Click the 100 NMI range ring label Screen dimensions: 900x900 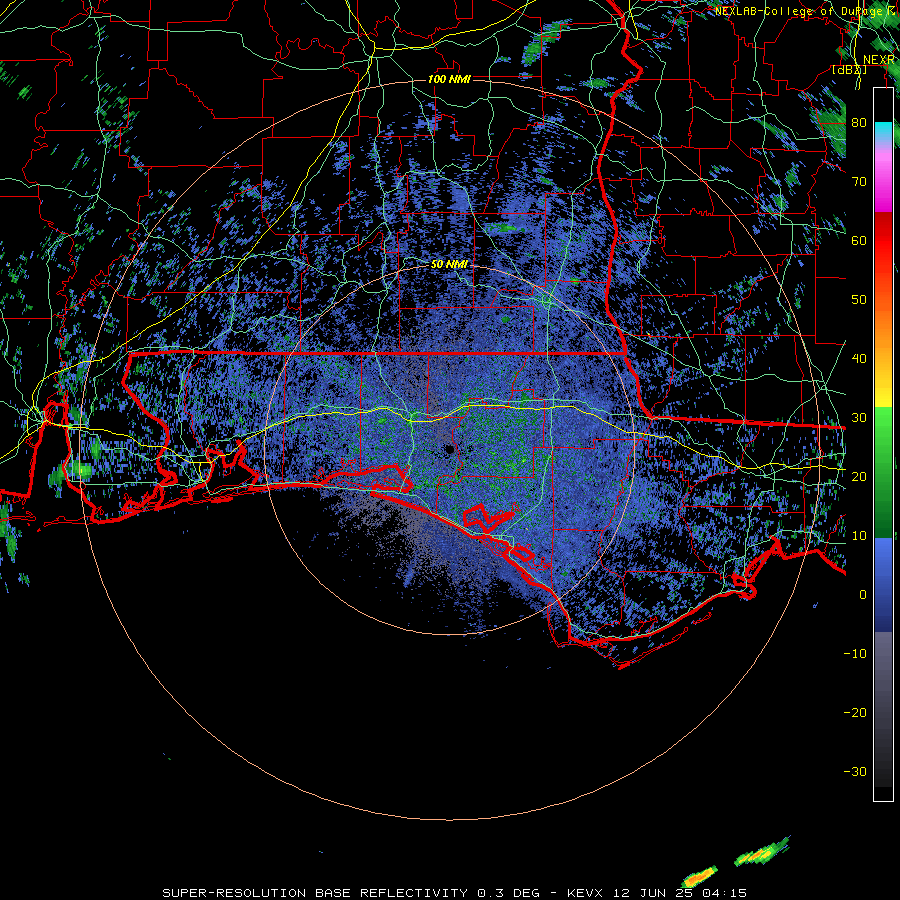449,79
